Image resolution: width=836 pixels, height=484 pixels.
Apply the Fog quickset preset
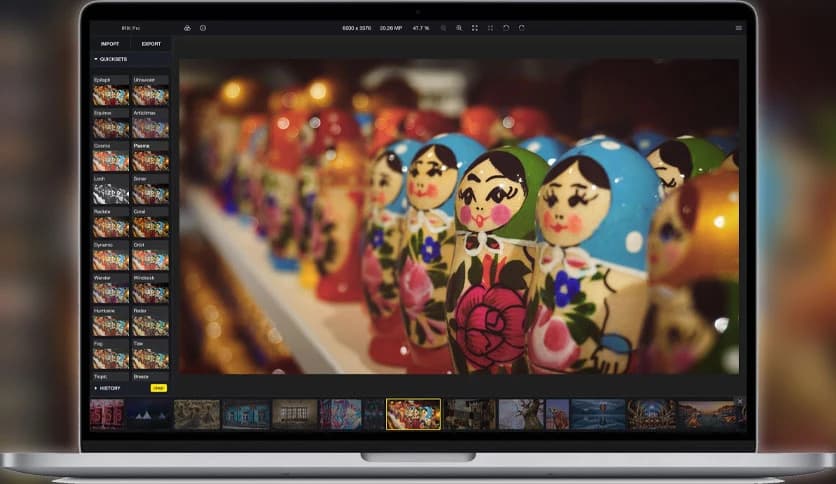point(111,355)
